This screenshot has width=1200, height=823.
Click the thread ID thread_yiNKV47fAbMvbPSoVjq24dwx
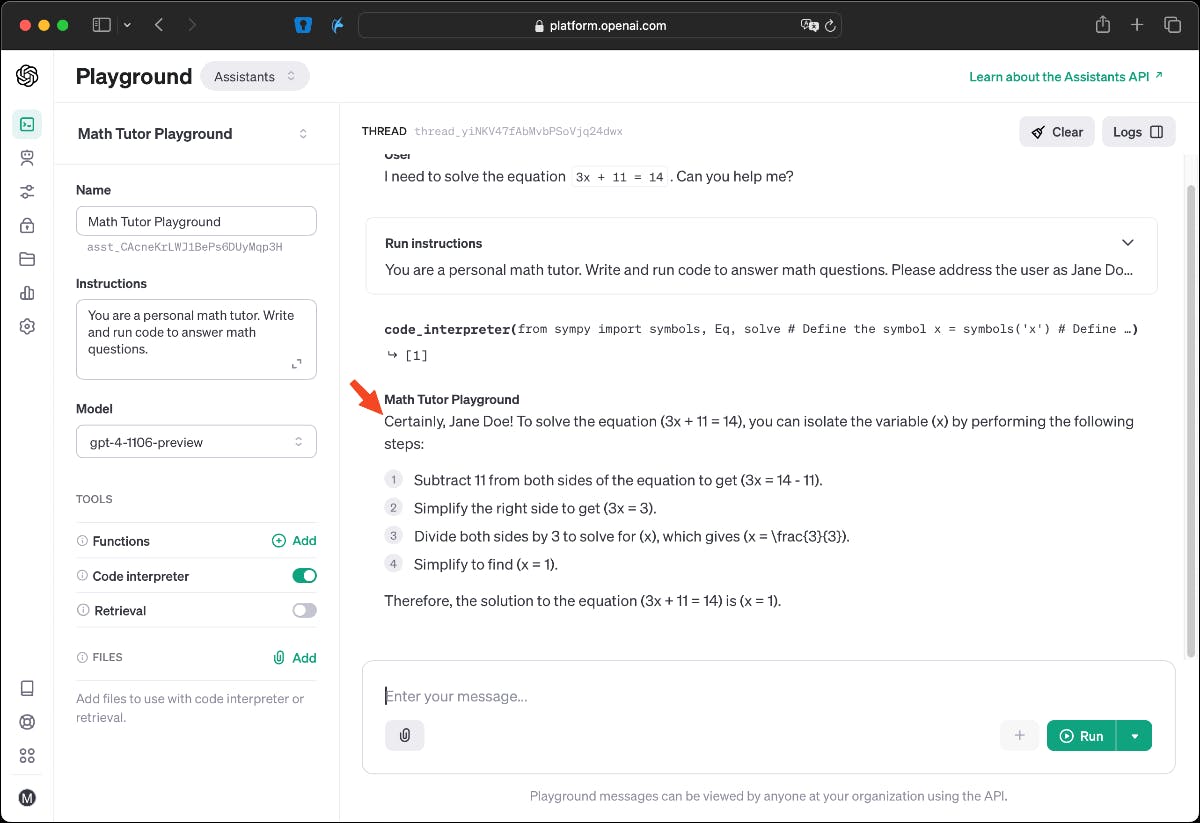[x=518, y=131]
